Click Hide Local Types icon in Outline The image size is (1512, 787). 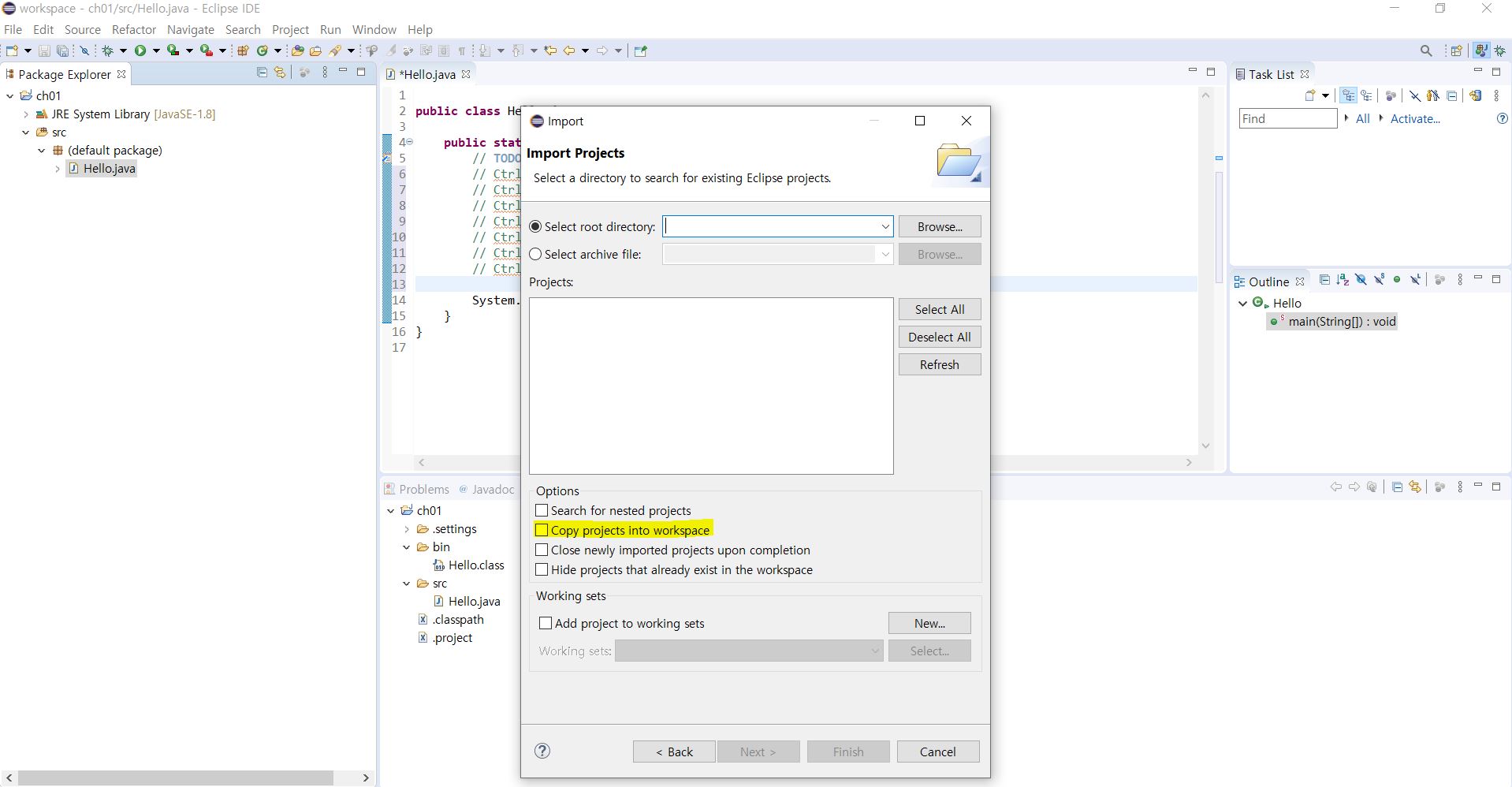pos(1416,280)
